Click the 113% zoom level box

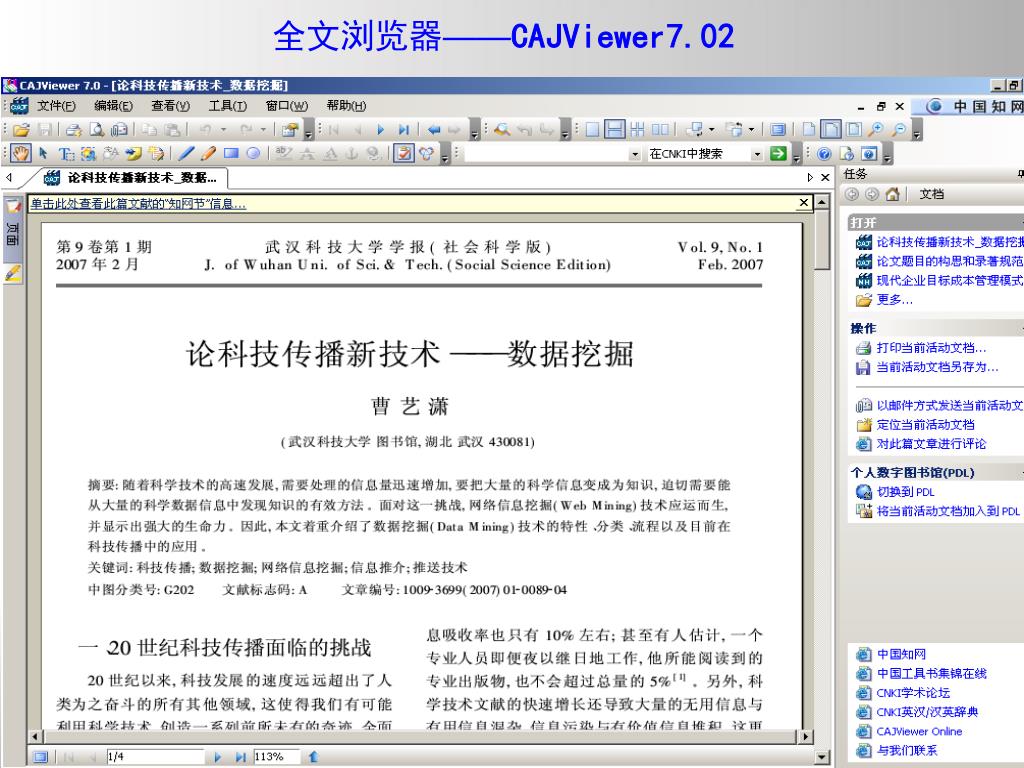(x=276, y=756)
